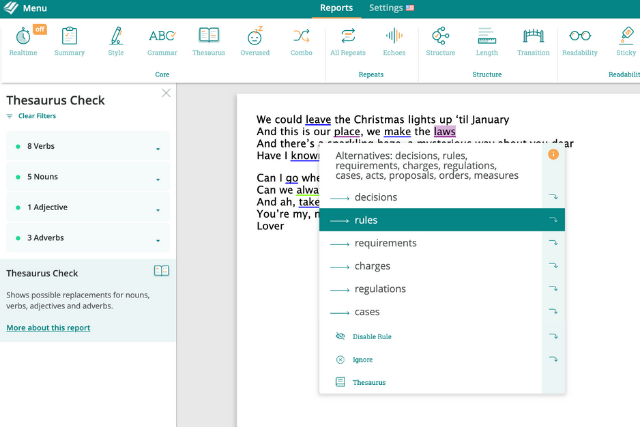Click the highlighted word 'laws'
640x427 pixels.
[444, 131]
